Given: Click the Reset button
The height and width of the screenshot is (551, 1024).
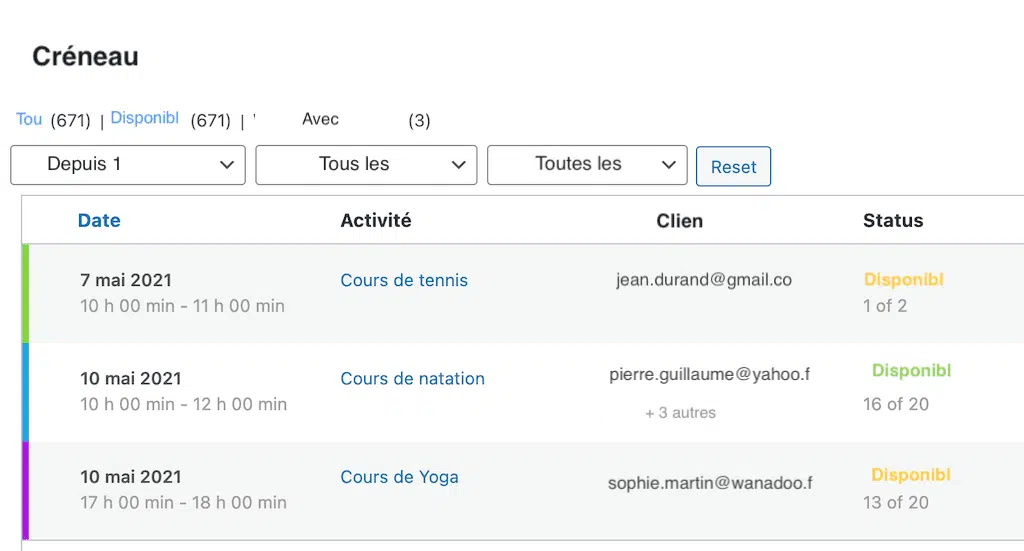Looking at the screenshot, I should coord(733,166).
